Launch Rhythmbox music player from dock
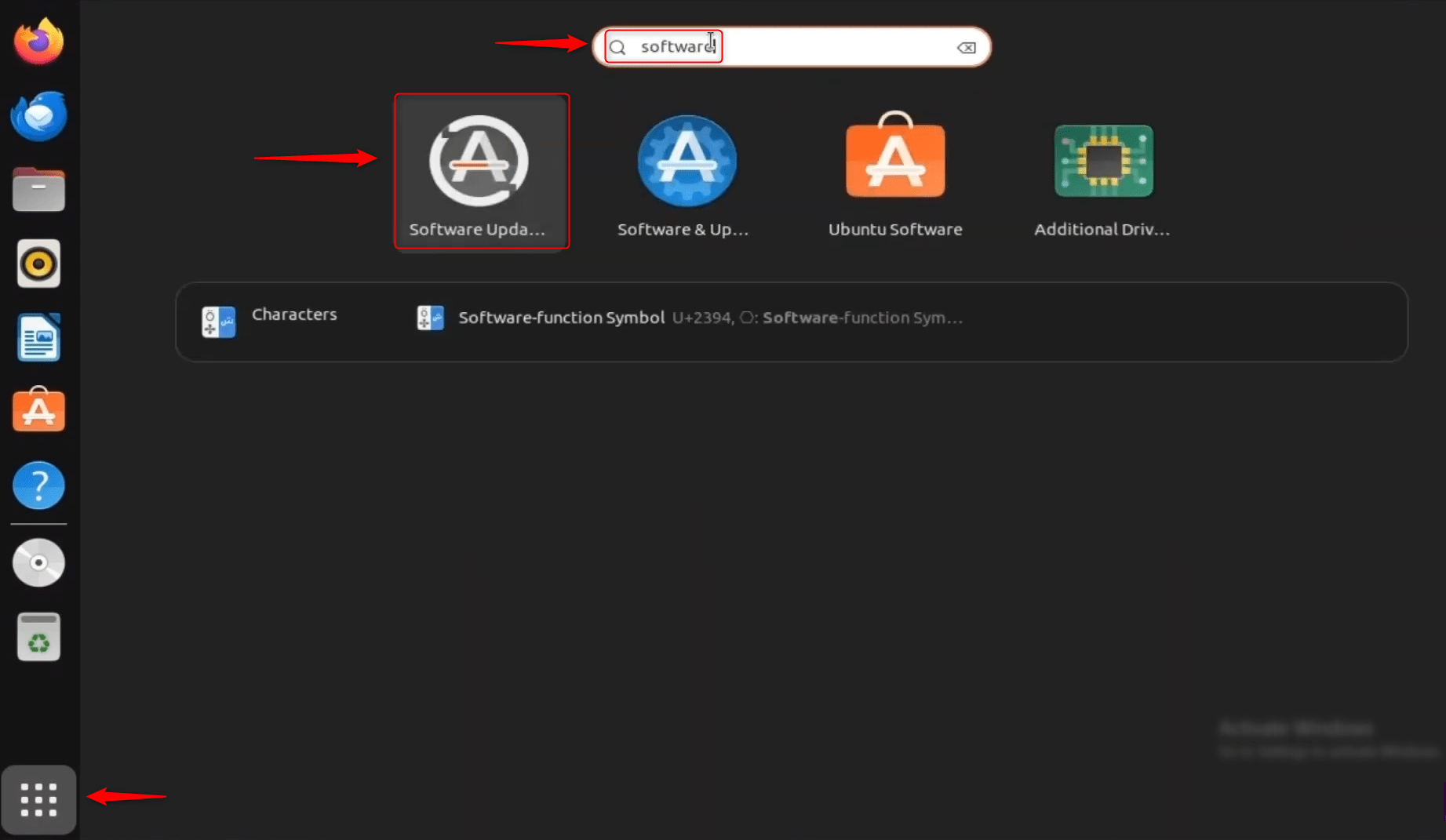This screenshot has height=840, width=1446. [38, 264]
